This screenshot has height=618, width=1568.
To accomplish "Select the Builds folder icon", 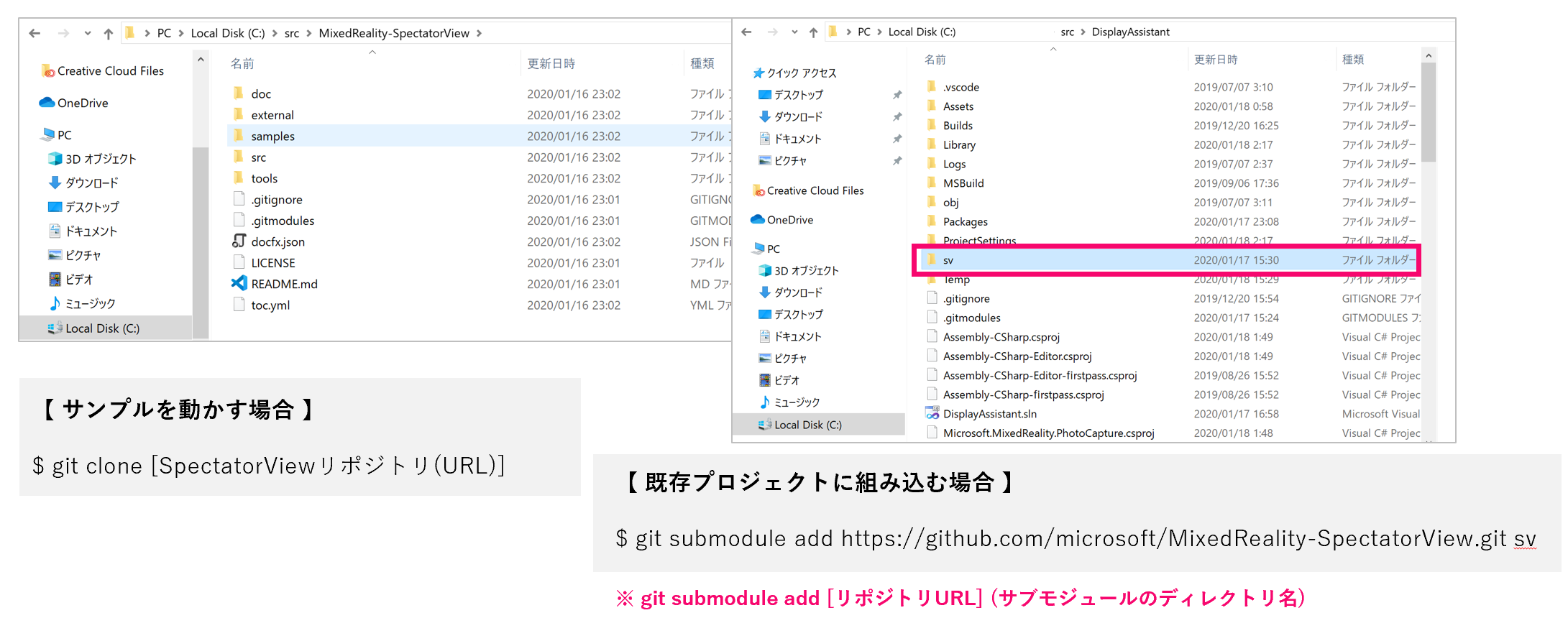I will [x=932, y=125].
